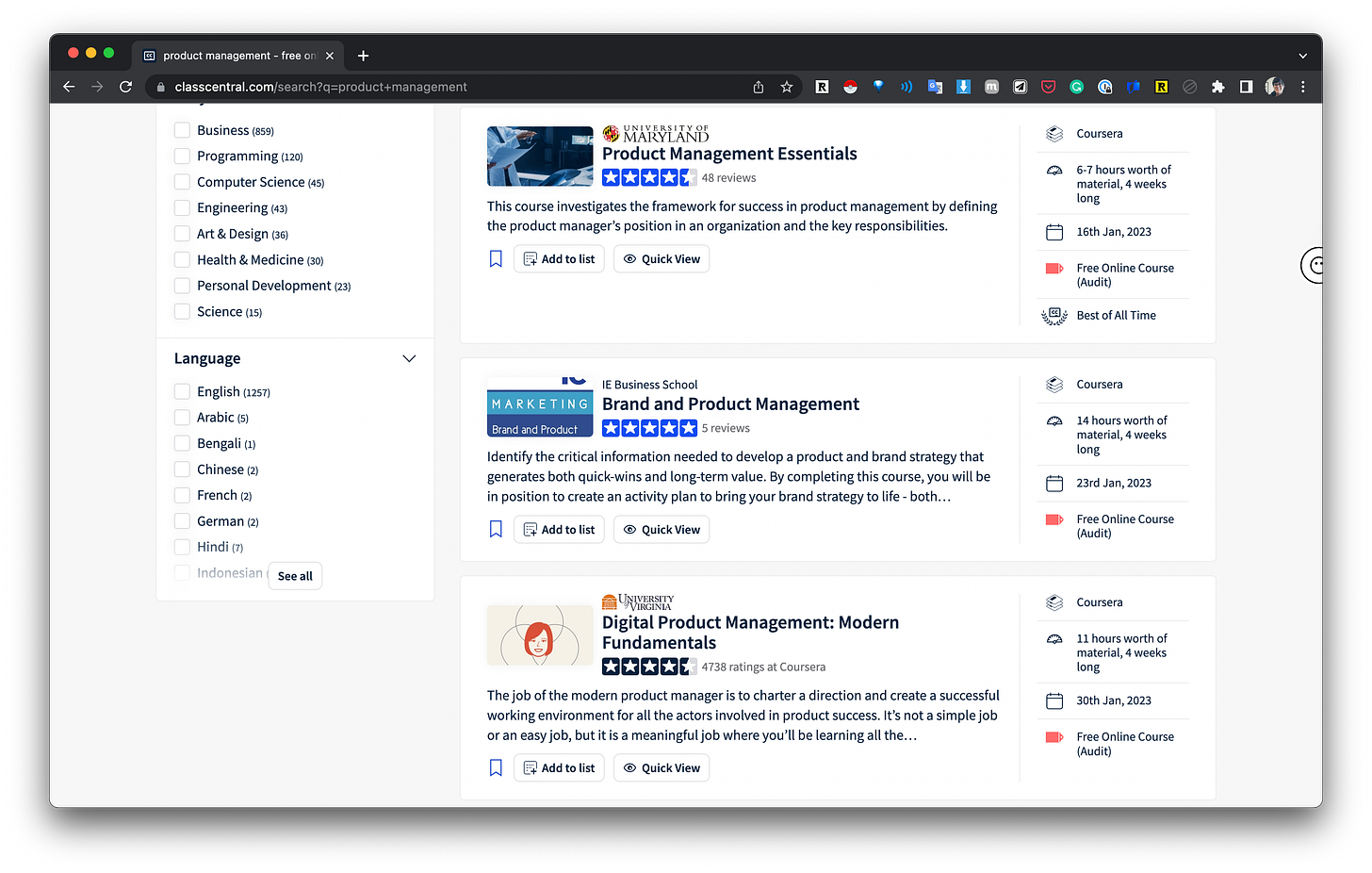Viewport: 1372px width, 873px height.
Task: View the 5 reviews link
Action: [x=726, y=429]
